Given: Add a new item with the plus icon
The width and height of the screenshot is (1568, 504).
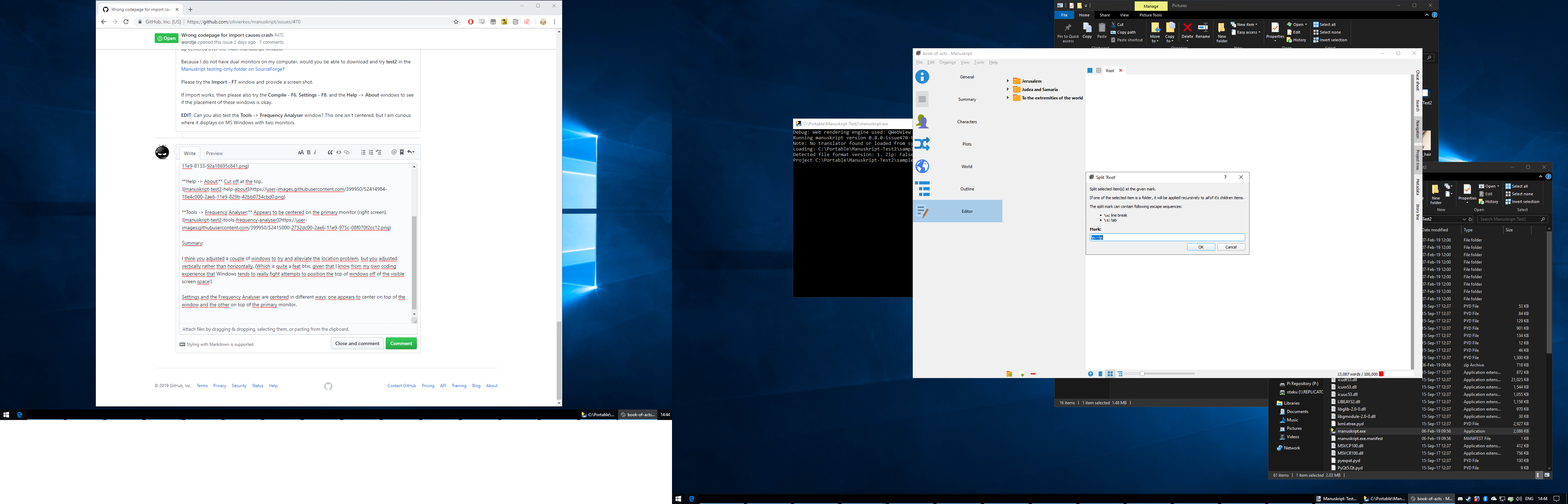Looking at the screenshot, I should point(1023,374).
